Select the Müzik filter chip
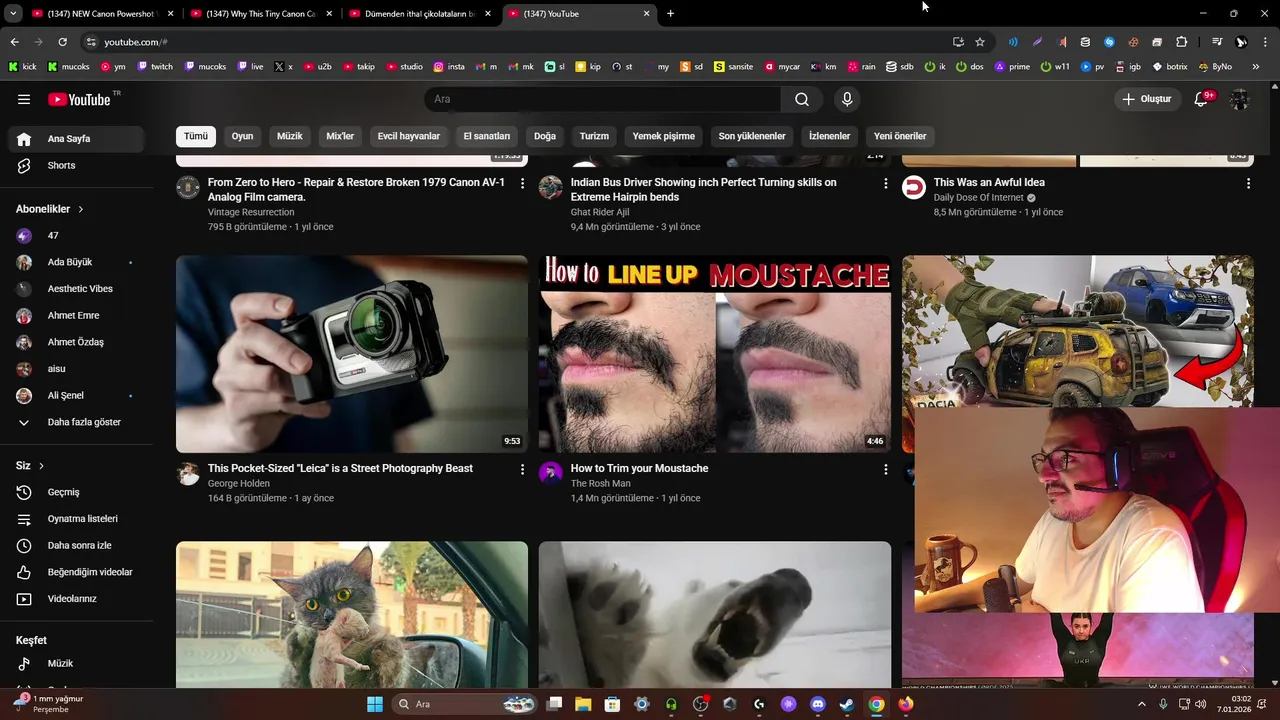1280x720 pixels. pos(290,136)
